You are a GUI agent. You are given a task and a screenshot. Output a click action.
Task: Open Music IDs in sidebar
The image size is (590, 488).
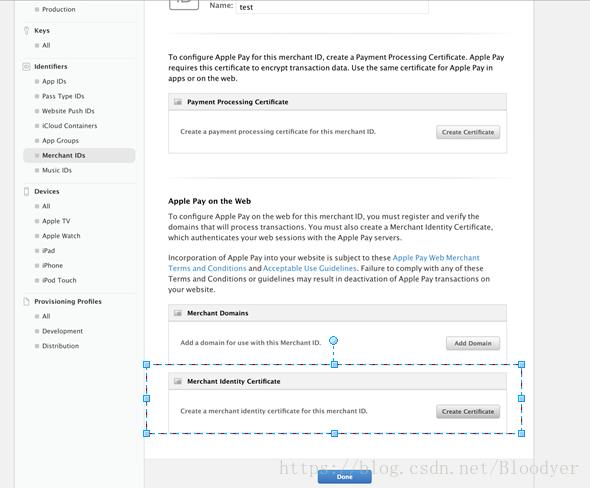(x=57, y=170)
